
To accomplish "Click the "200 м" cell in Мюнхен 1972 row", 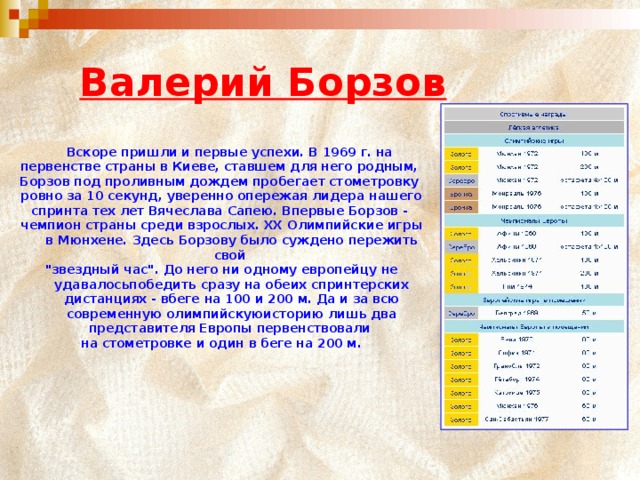I will point(589,167).
